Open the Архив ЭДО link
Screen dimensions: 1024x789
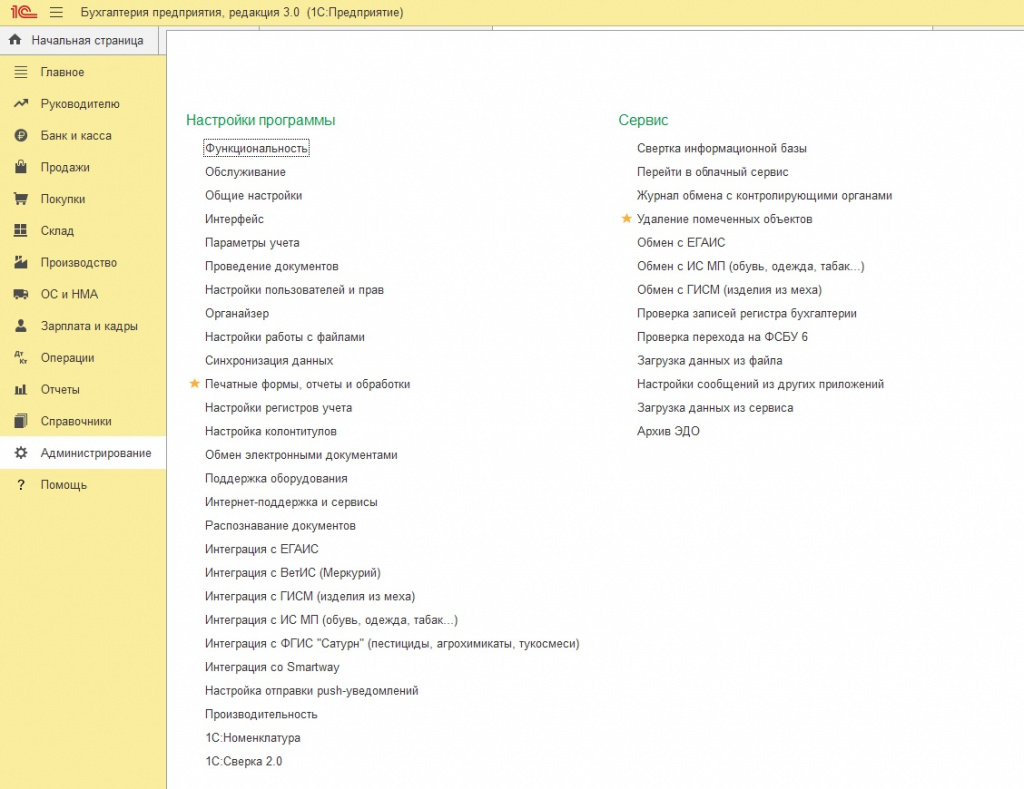[668, 431]
